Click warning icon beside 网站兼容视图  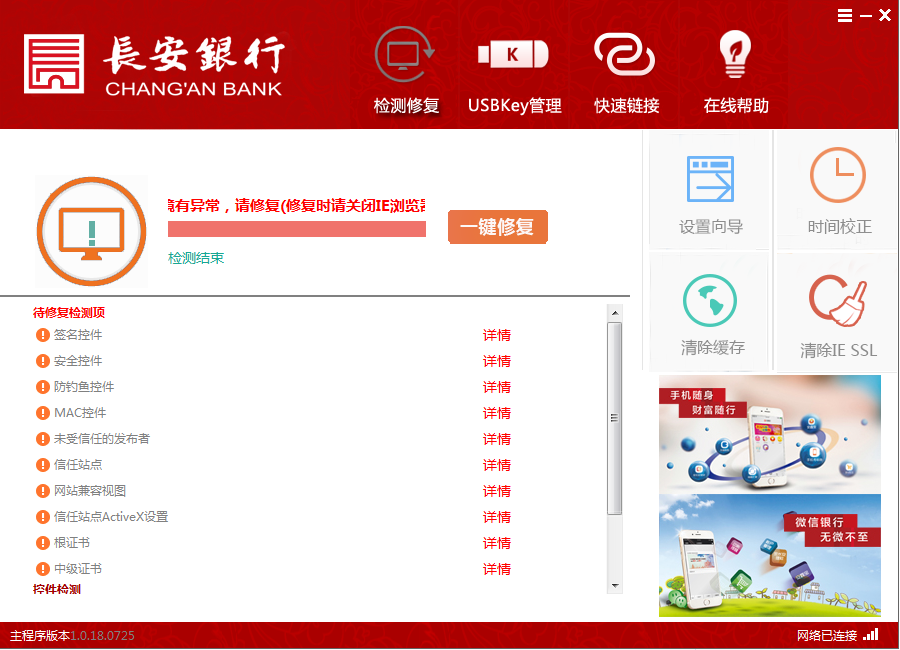[x=42, y=491]
